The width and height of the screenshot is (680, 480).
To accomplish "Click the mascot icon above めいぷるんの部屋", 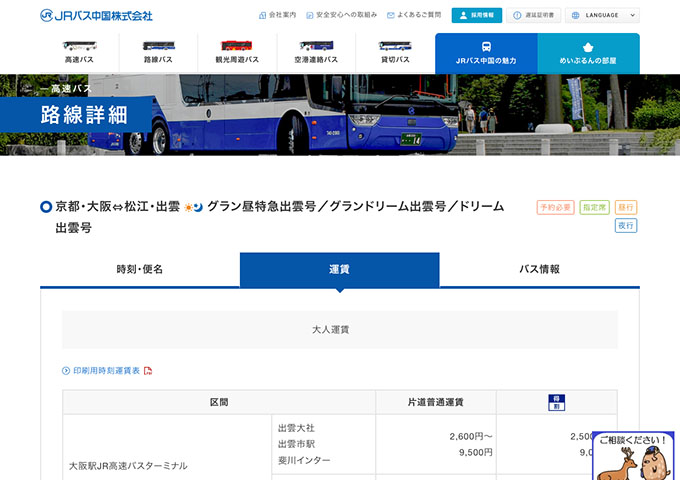I will coord(588,47).
